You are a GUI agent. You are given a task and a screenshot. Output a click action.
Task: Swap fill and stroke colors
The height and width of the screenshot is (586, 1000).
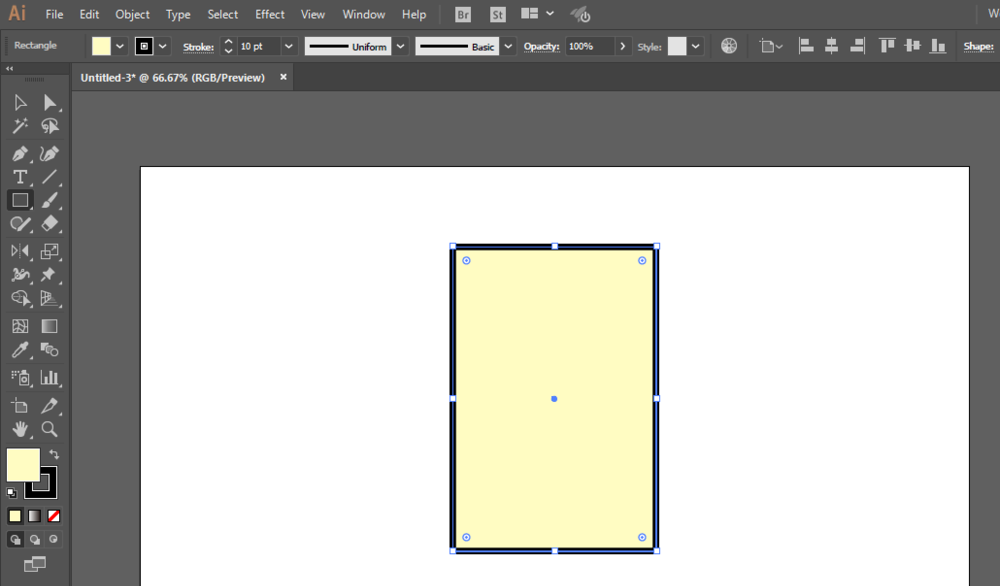[x=54, y=455]
